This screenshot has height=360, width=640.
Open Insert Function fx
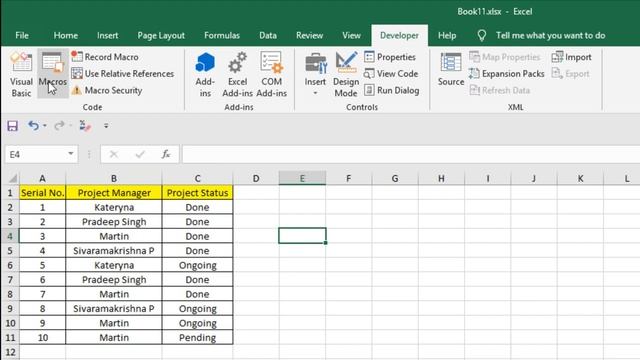point(166,154)
